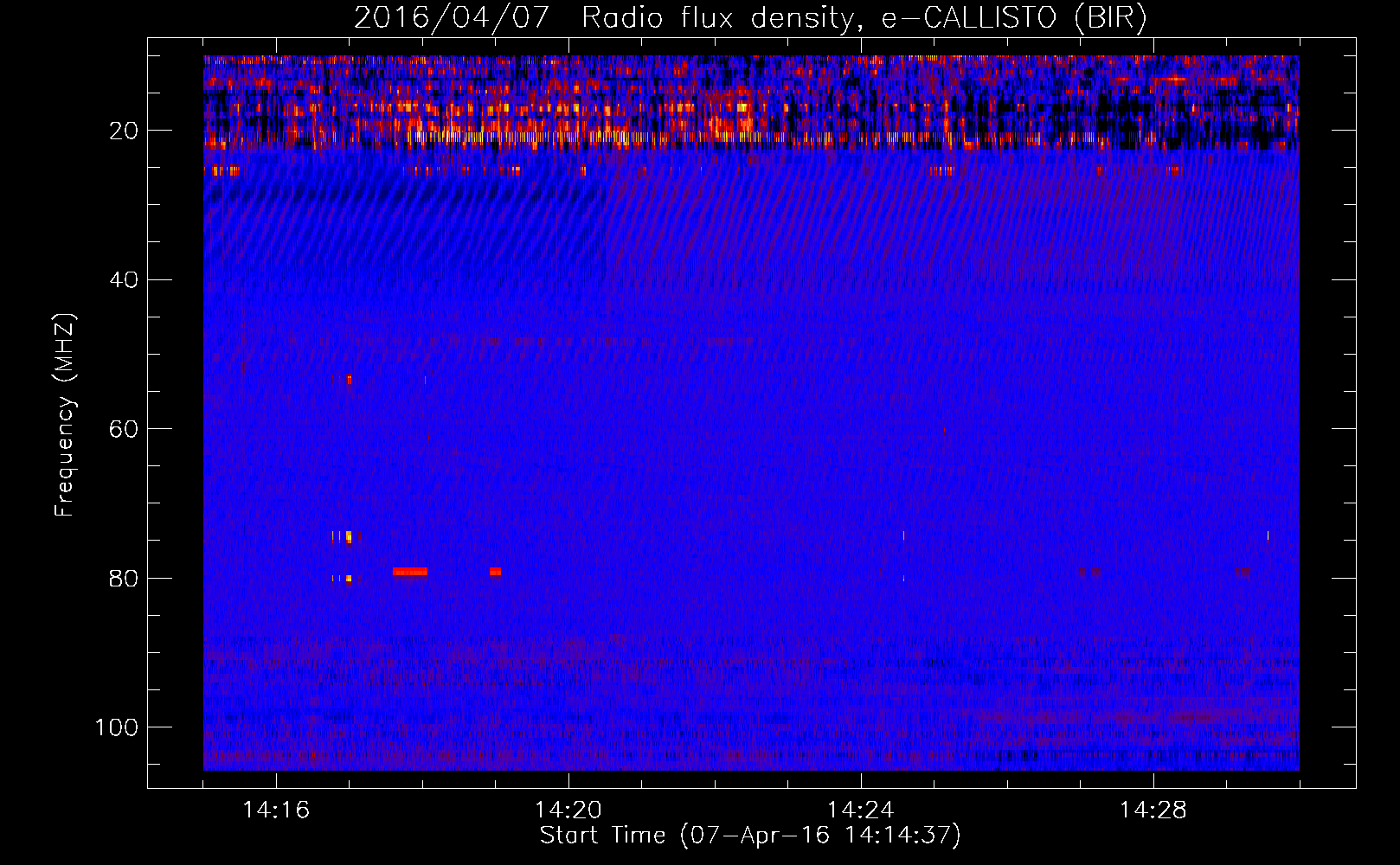Click the 100 MHz frequency tick label

(117, 727)
